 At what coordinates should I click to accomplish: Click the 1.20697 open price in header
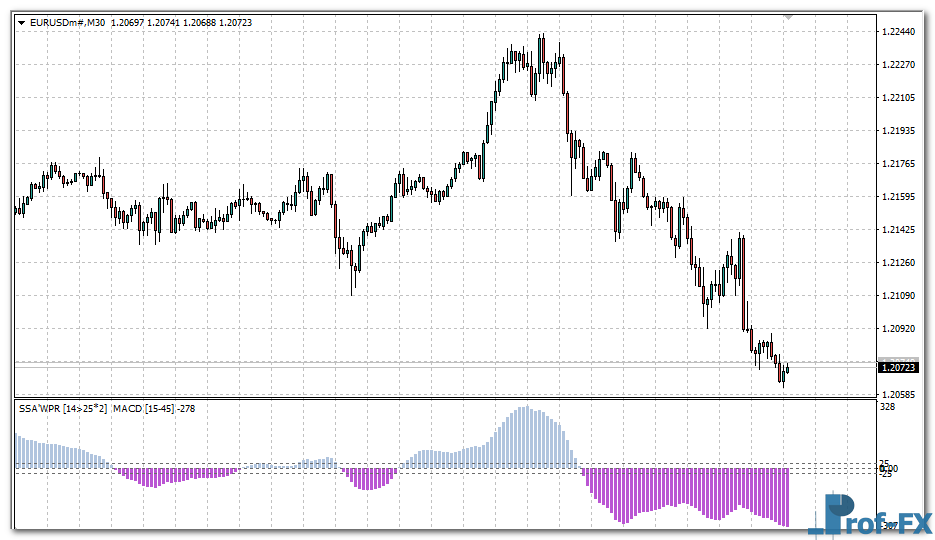tap(129, 22)
